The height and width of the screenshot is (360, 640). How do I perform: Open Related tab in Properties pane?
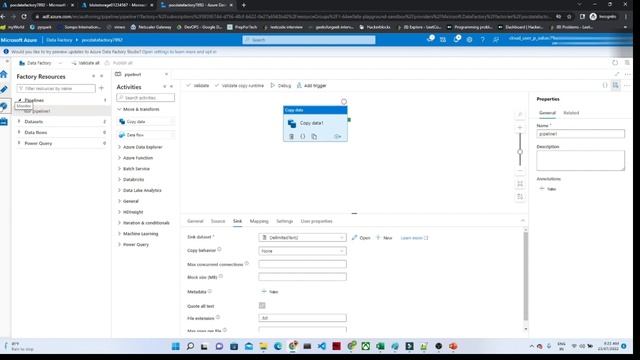pos(571,113)
